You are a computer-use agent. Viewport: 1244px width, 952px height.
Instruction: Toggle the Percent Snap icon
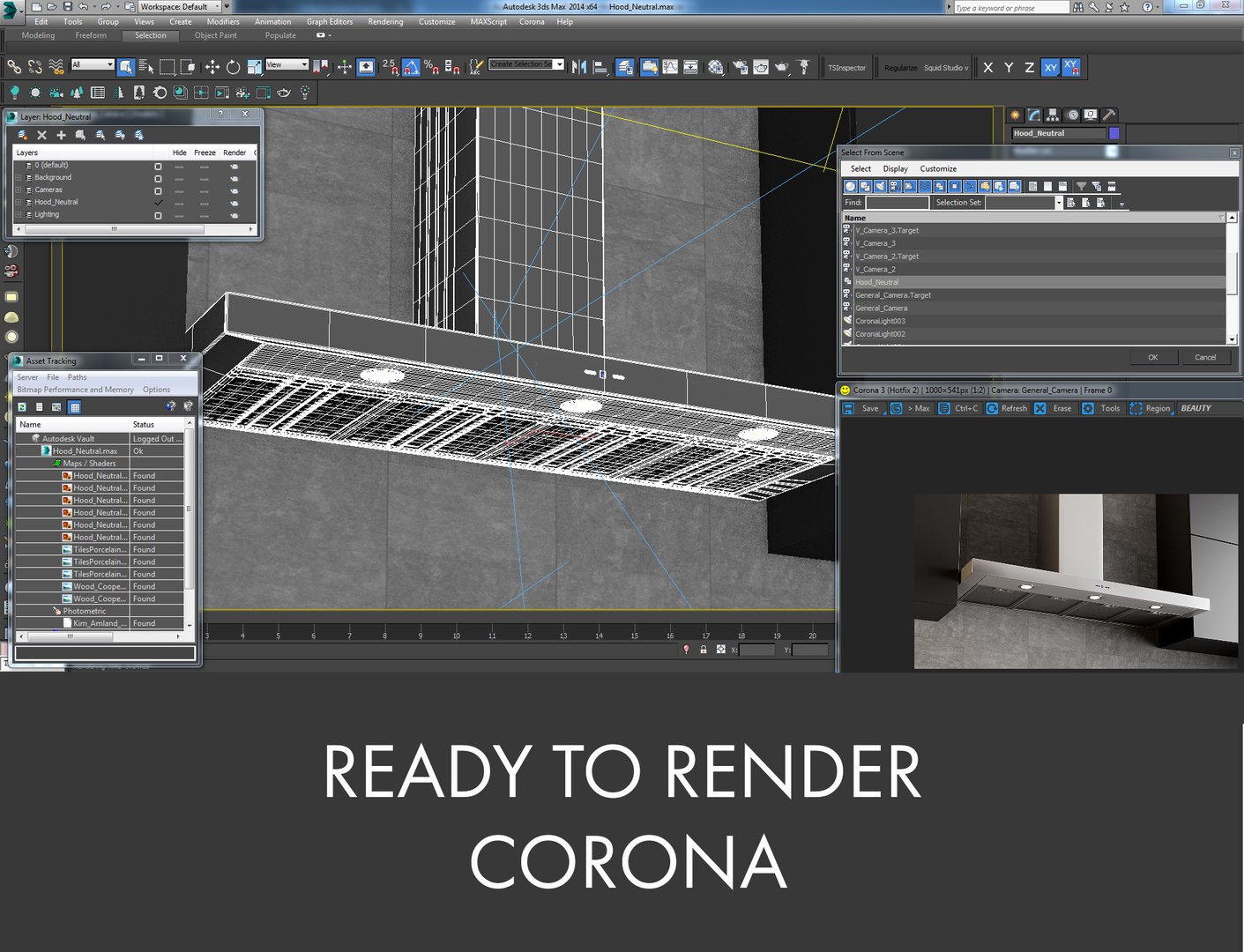pyautogui.click(x=431, y=67)
